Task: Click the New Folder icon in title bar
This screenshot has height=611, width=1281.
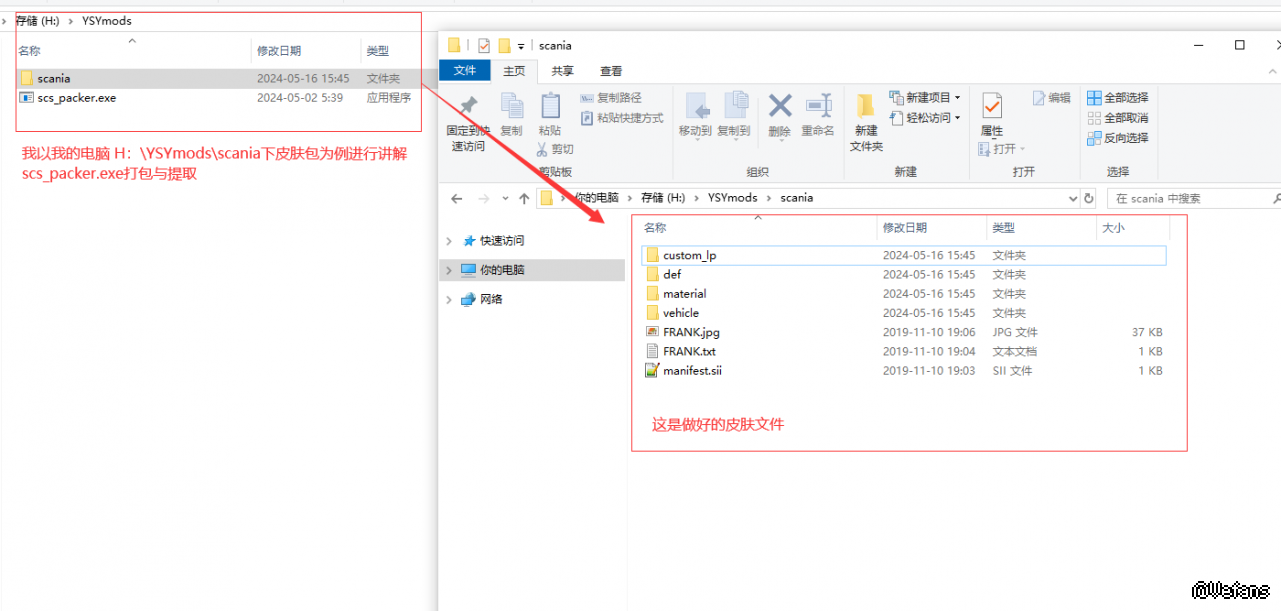Action: click(504, 45)
